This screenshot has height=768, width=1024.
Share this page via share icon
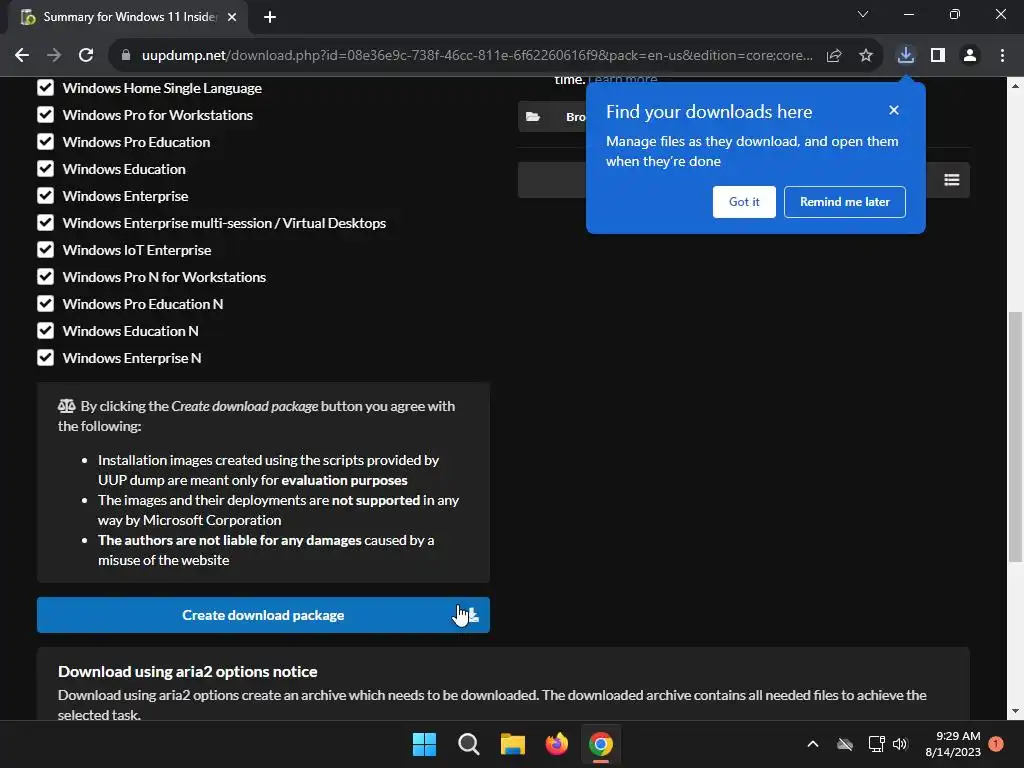tap(834, 56)
